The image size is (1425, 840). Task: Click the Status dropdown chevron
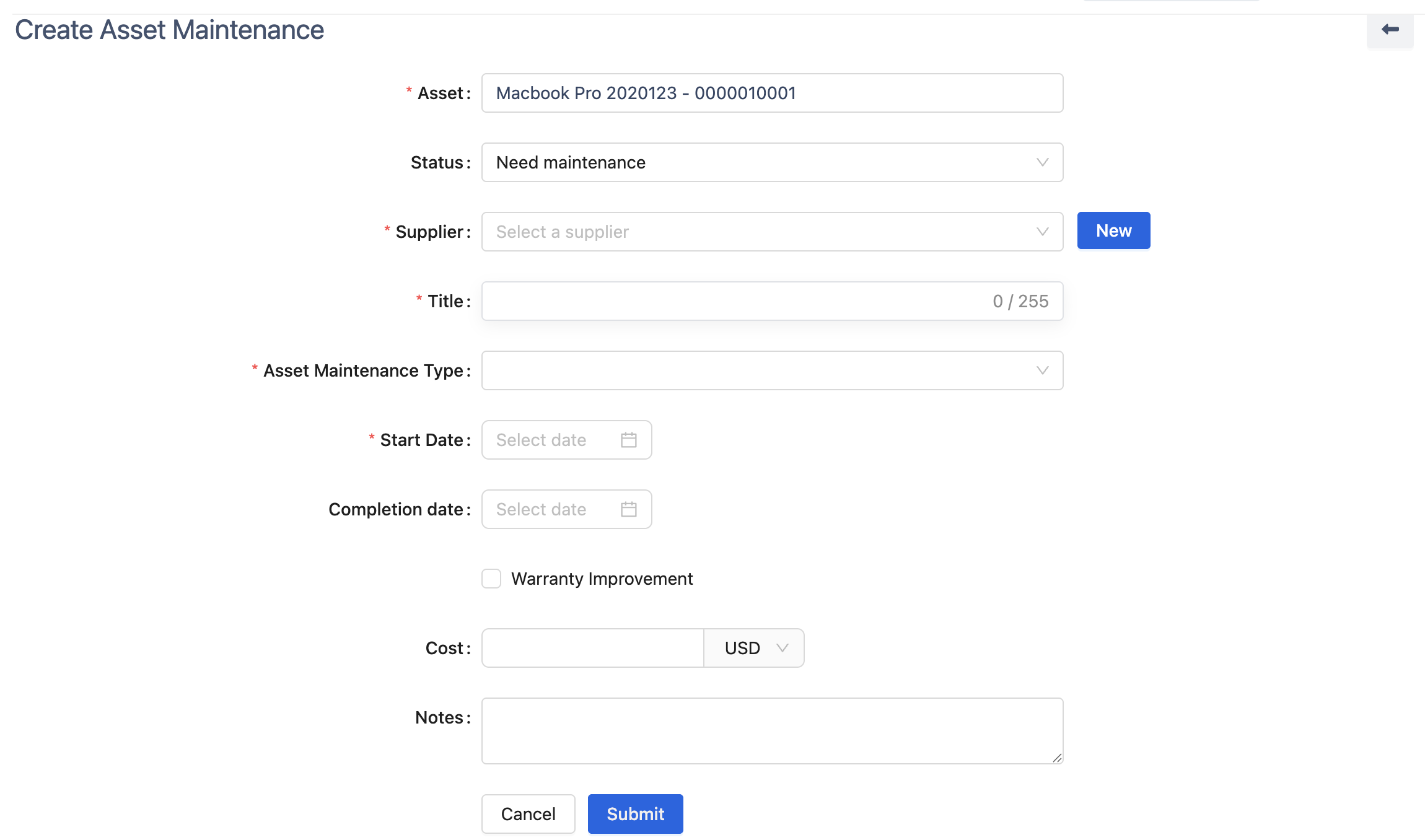tap(1042, 162)
